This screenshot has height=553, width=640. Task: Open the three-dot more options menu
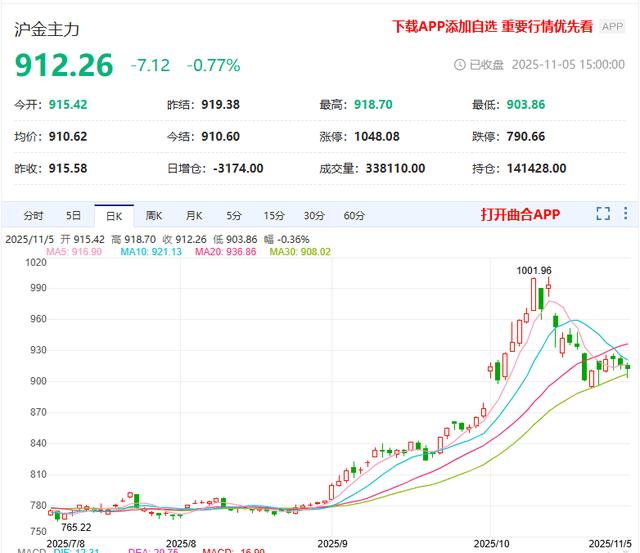point(625,213)
